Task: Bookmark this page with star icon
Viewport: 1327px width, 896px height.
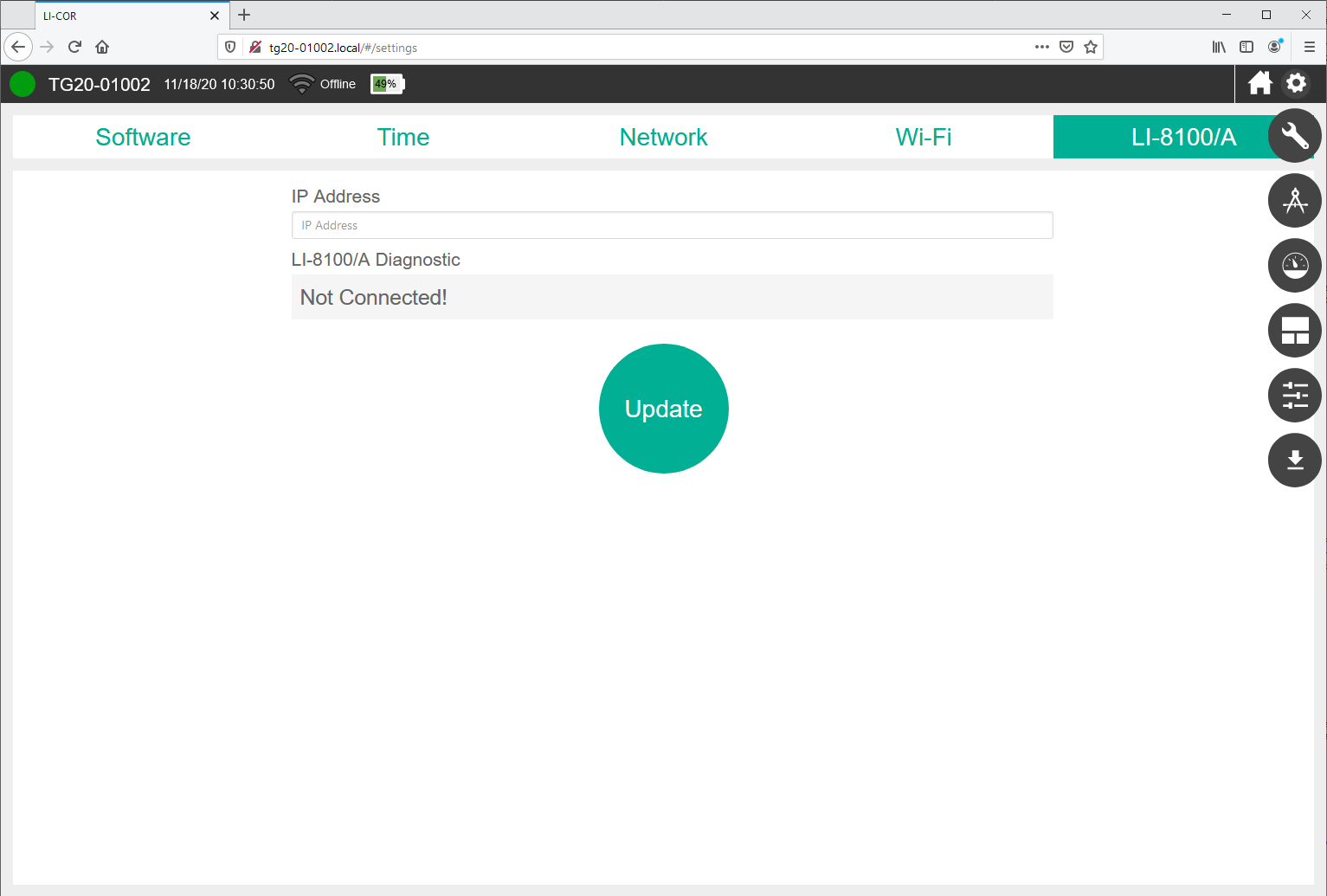Action: tap(1091, 47)
